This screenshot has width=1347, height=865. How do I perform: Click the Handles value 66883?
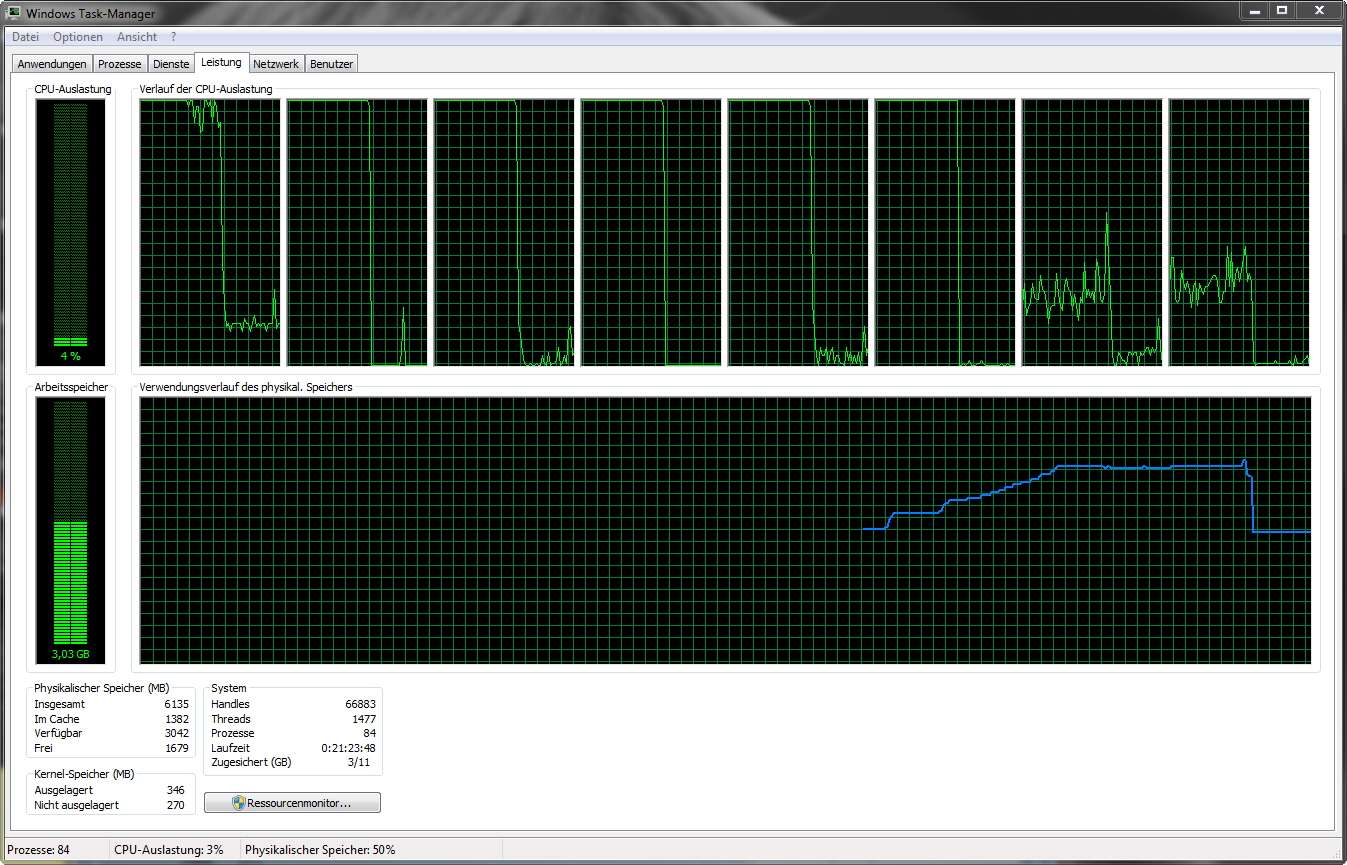click(360, 704)
